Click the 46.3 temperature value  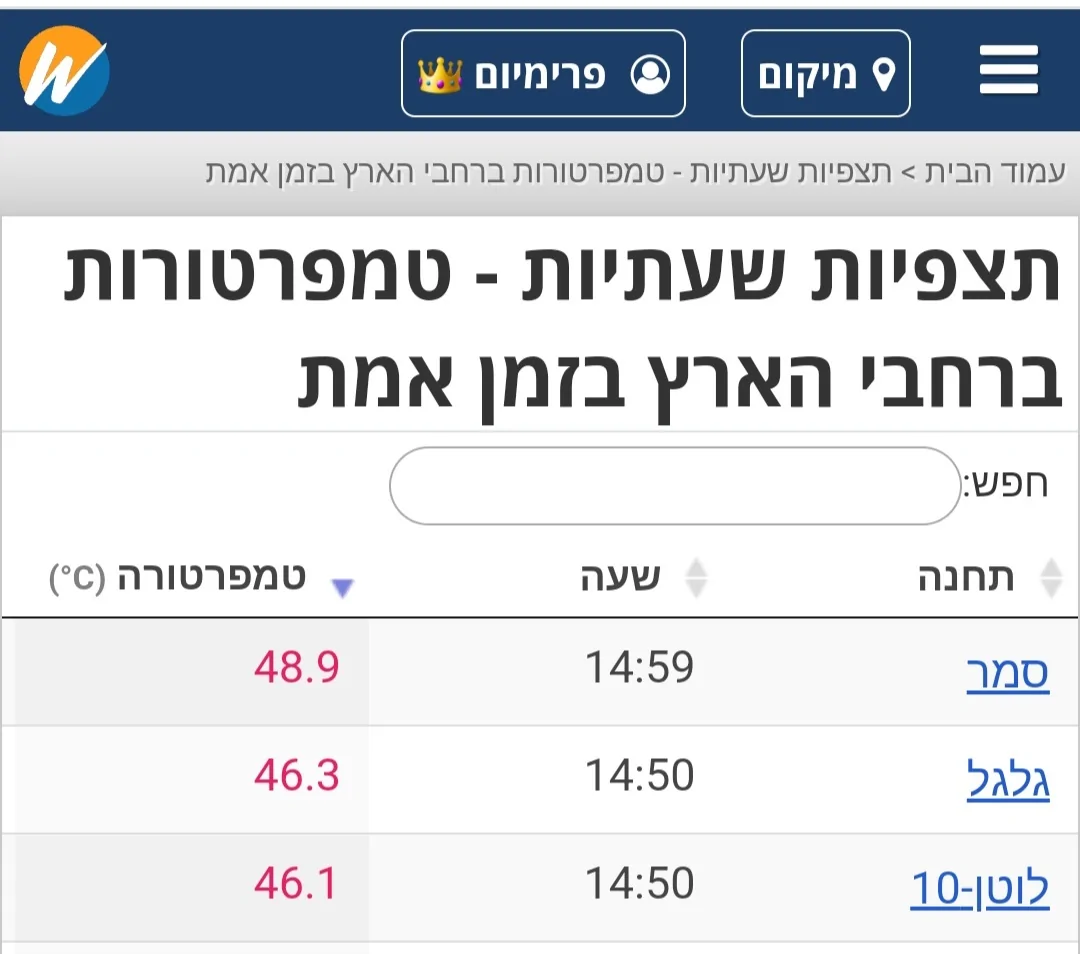[x=296, y=776]
